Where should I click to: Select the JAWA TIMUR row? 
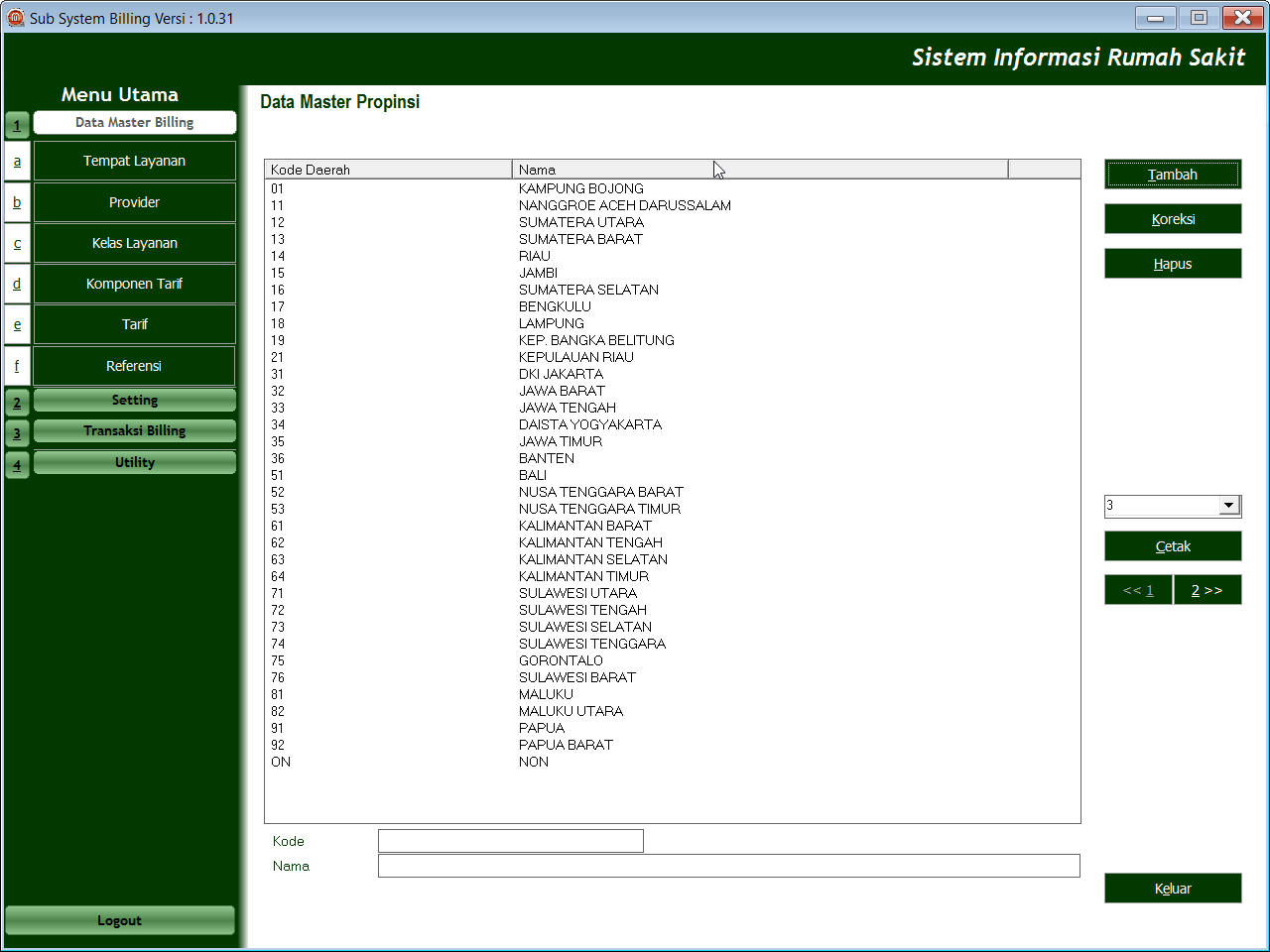coord(672,441)
